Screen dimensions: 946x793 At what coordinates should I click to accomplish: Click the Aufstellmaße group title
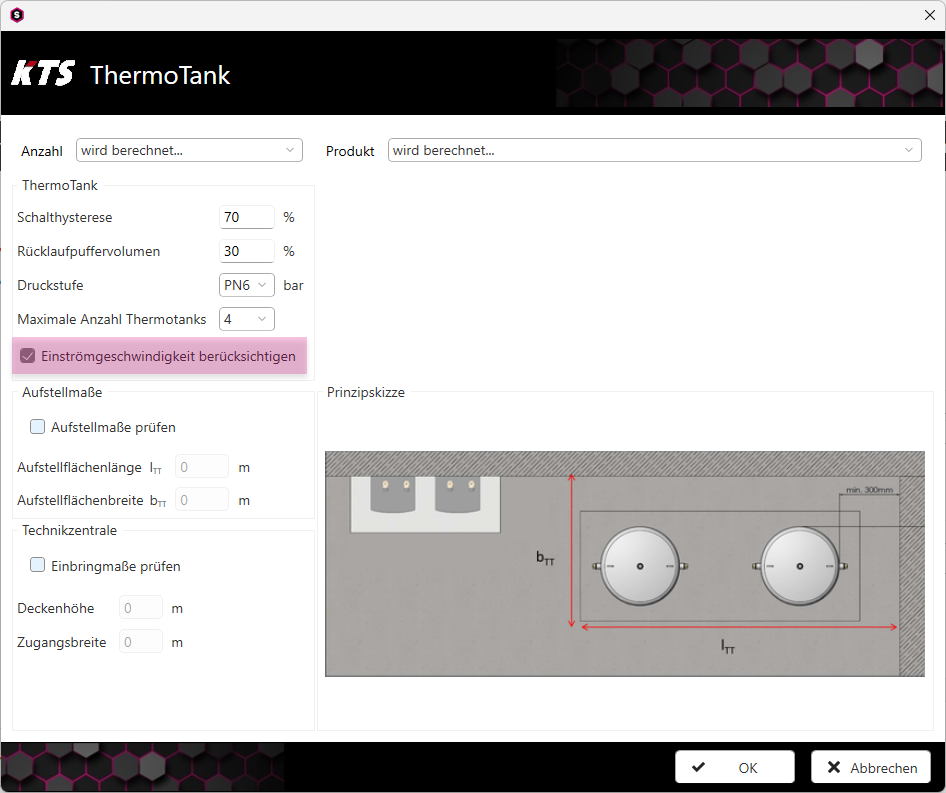point(62,392)
